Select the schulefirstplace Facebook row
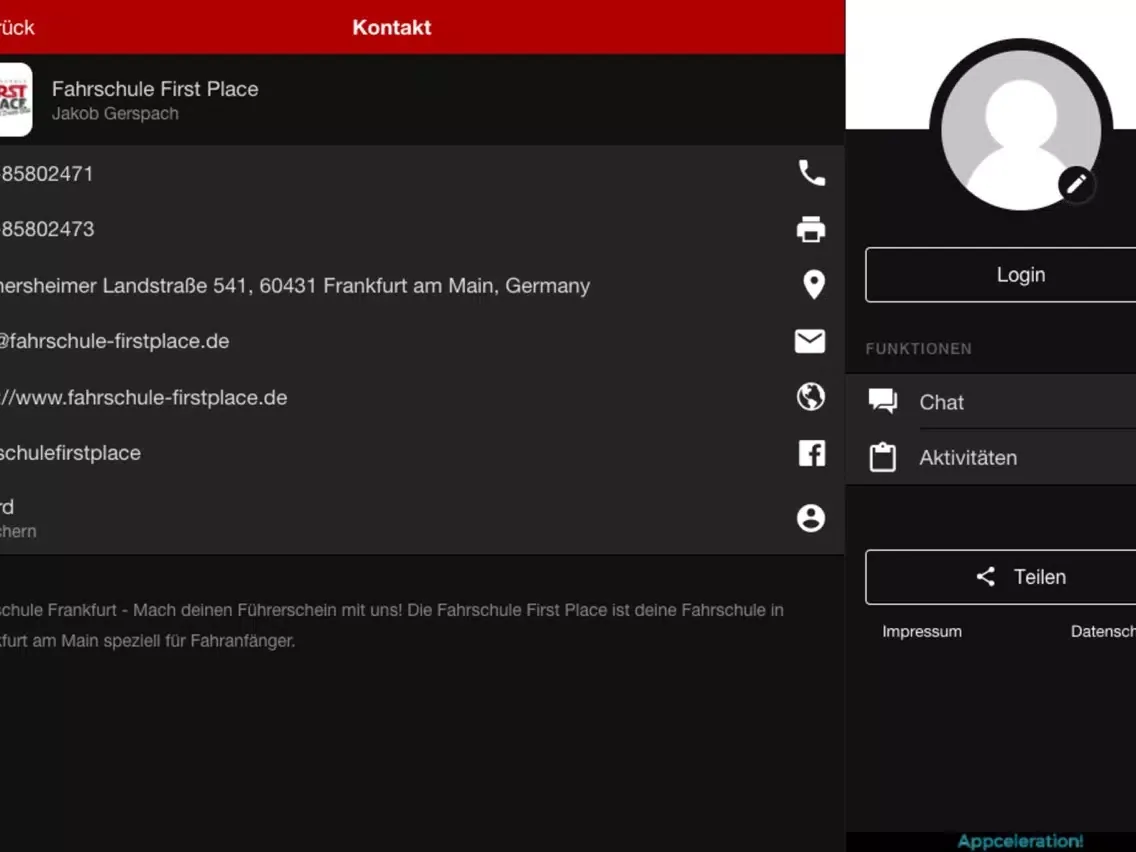Viewport: 1136px width, 852px height. [422, 453]
